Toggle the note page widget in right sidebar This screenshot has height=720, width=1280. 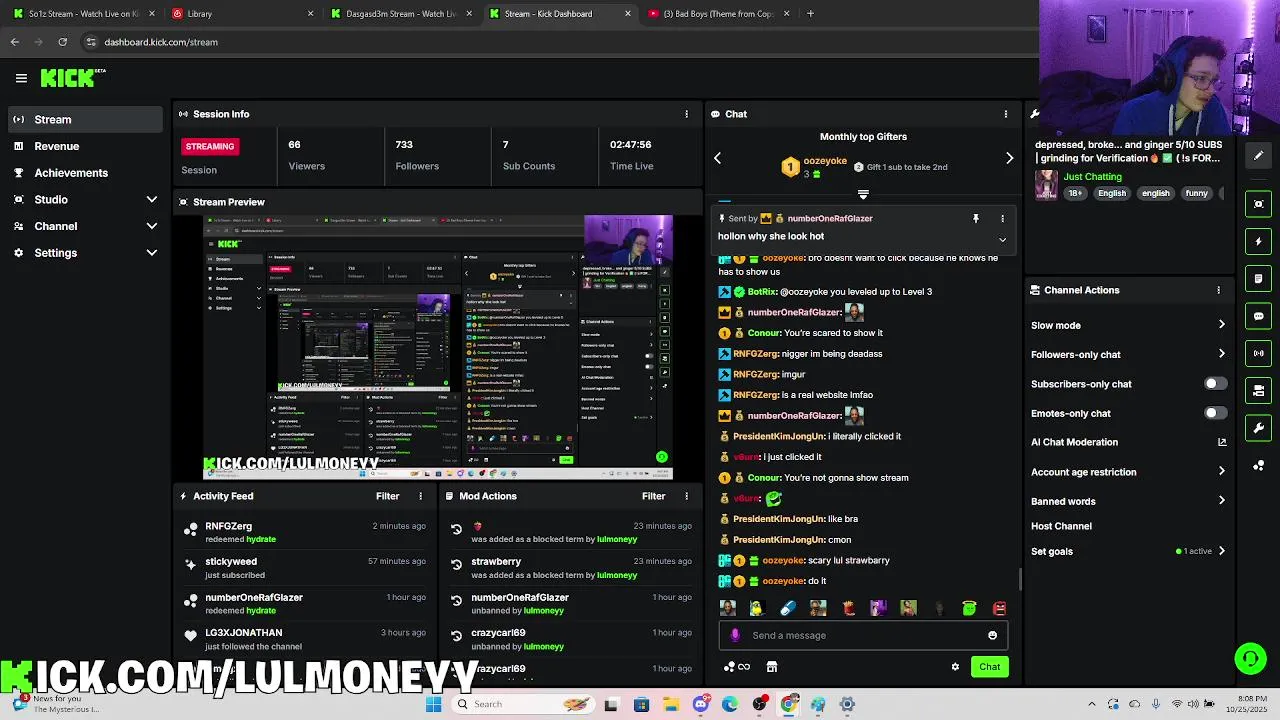1258,278
